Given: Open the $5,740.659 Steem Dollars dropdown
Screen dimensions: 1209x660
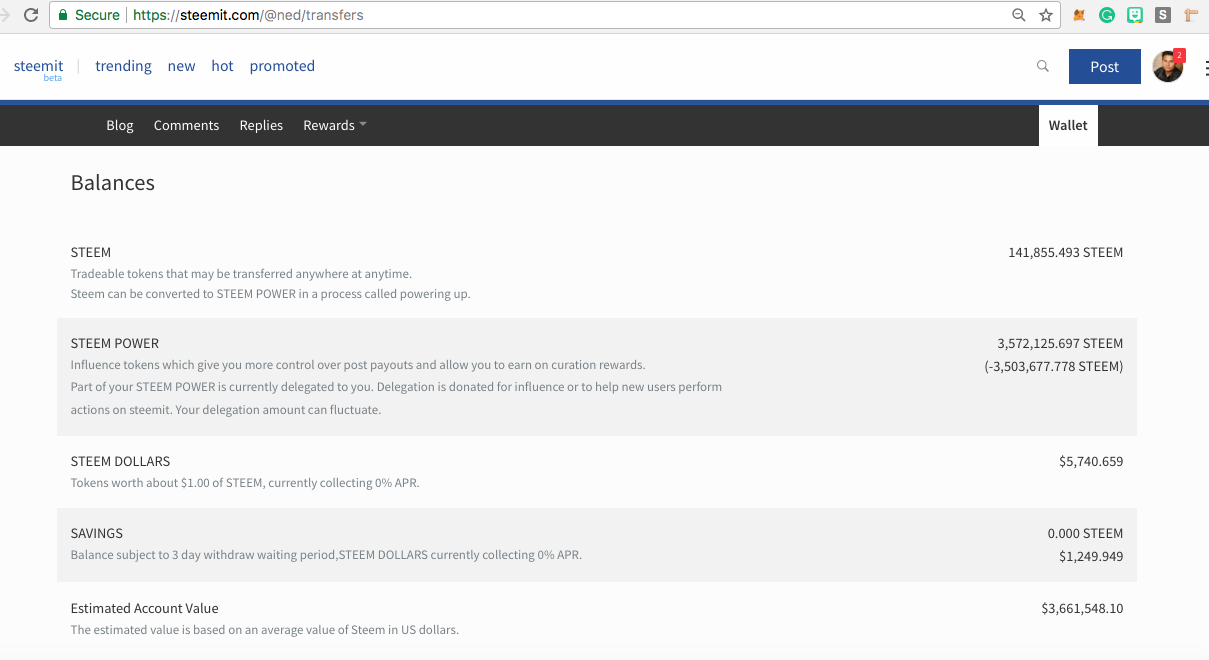Looking at the screenshot, I should (1091, 462).
